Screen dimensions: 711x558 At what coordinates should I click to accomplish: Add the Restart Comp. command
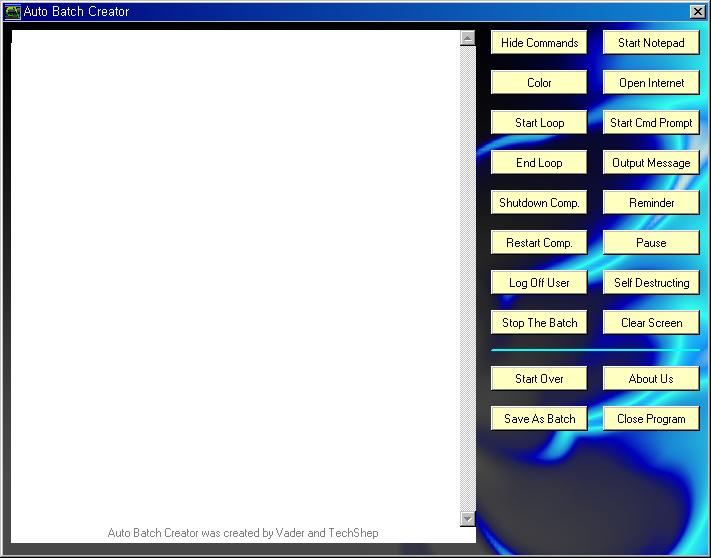[x=539, y=243]
